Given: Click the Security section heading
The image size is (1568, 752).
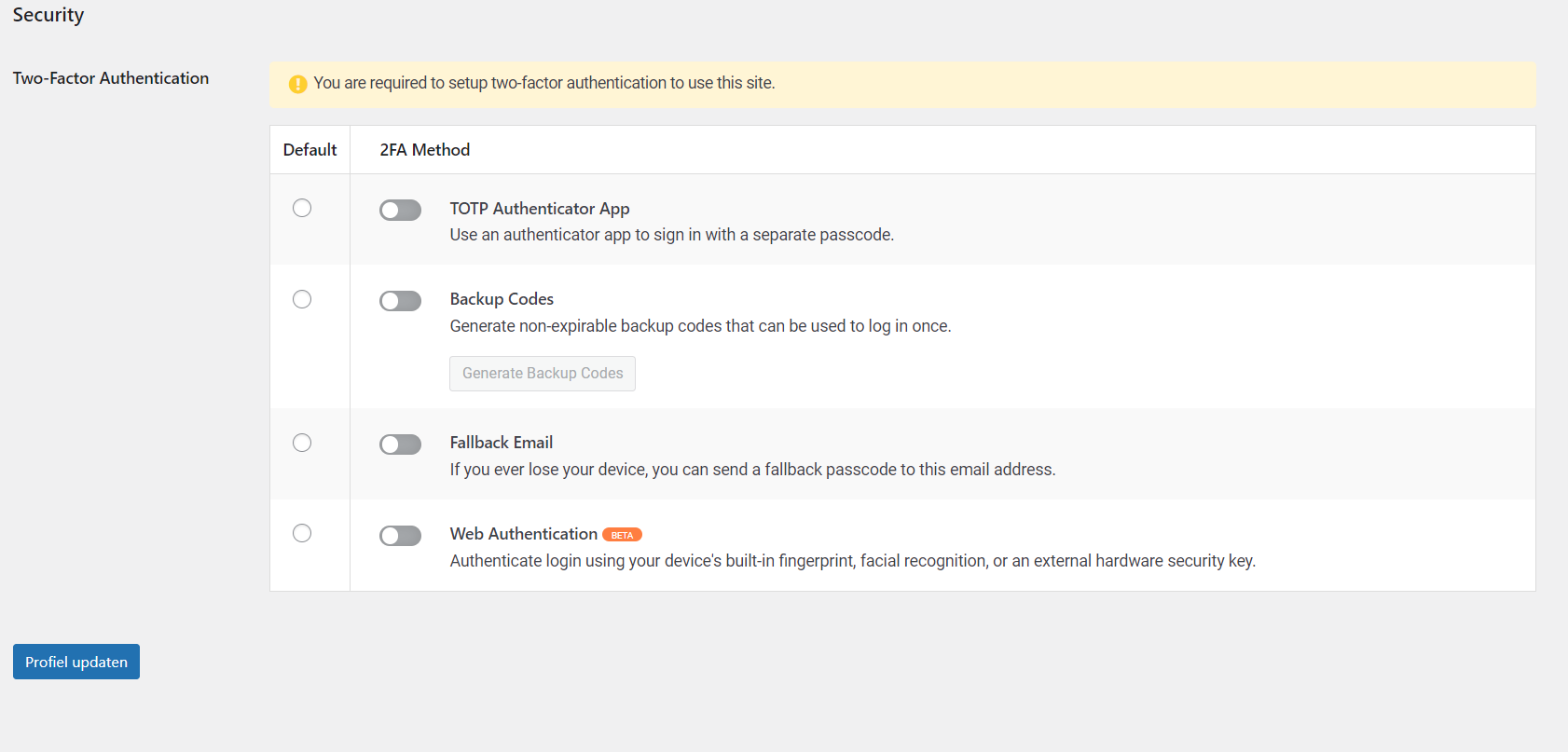Looking at the screenshot, I should pos(48,15).
